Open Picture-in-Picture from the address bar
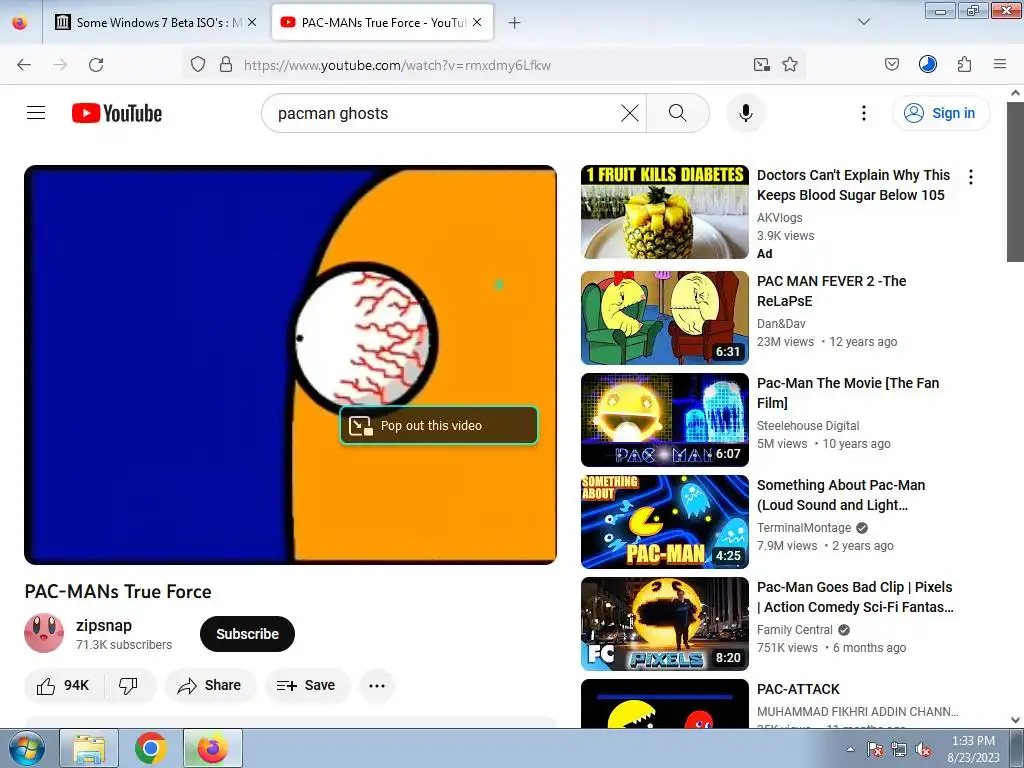Screen dimensions: 1024x768 coord(761,65)
